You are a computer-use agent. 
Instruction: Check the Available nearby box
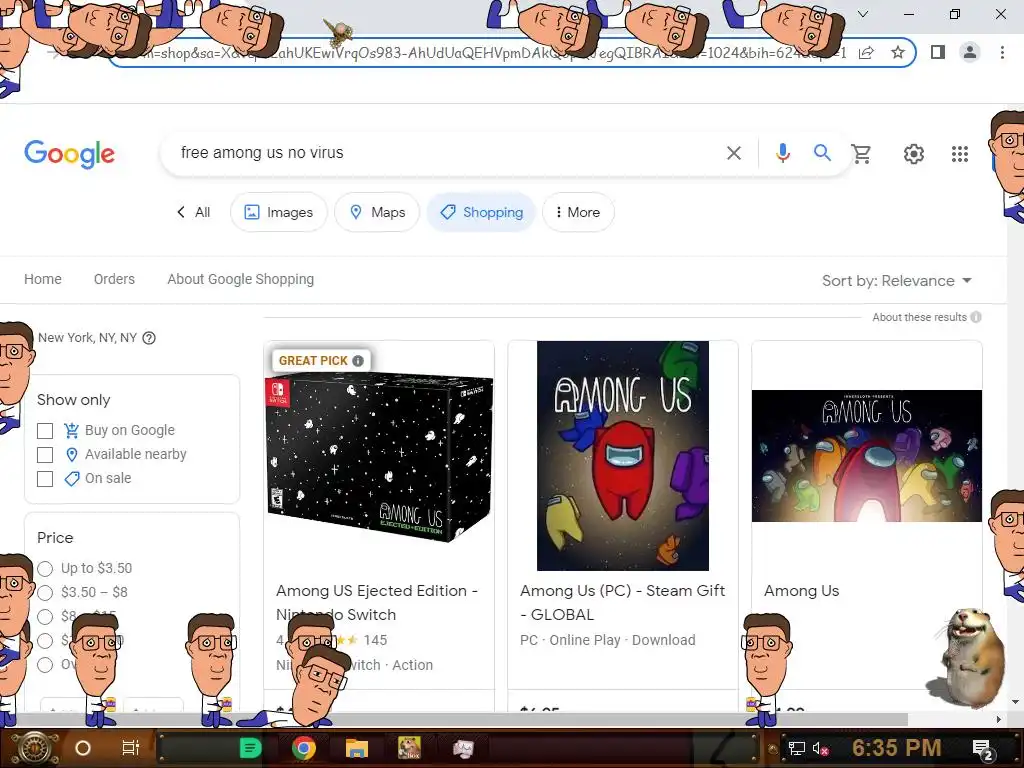45,455
